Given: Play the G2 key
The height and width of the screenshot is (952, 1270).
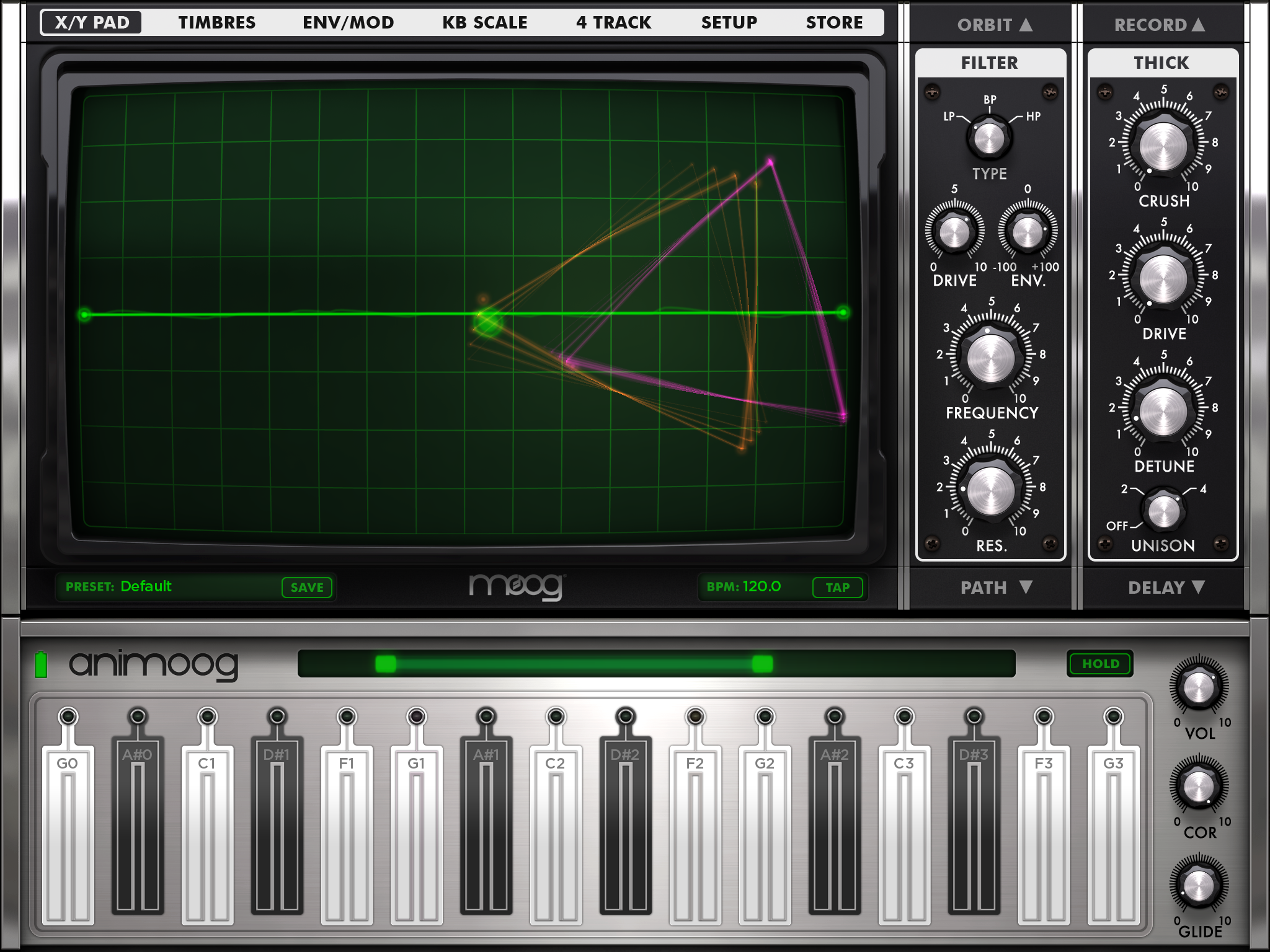Looking at the screenshot, I should click(x=765, y=835).
